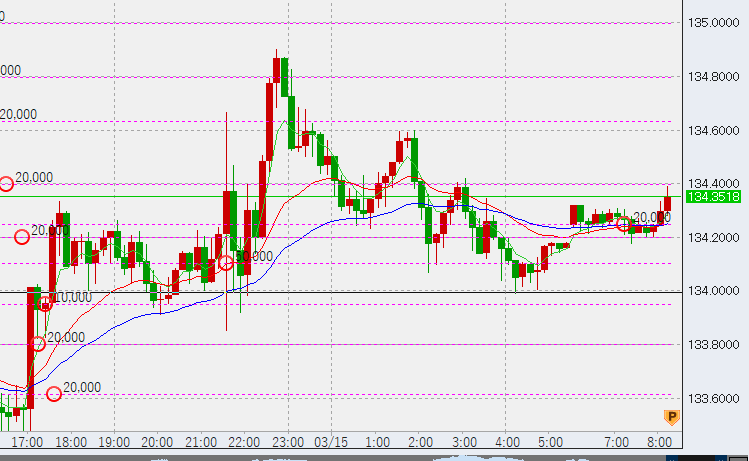Click the 10,000 order circle marker
The width and height of the screenshot is (749, 461).
(x=45, y=303)
